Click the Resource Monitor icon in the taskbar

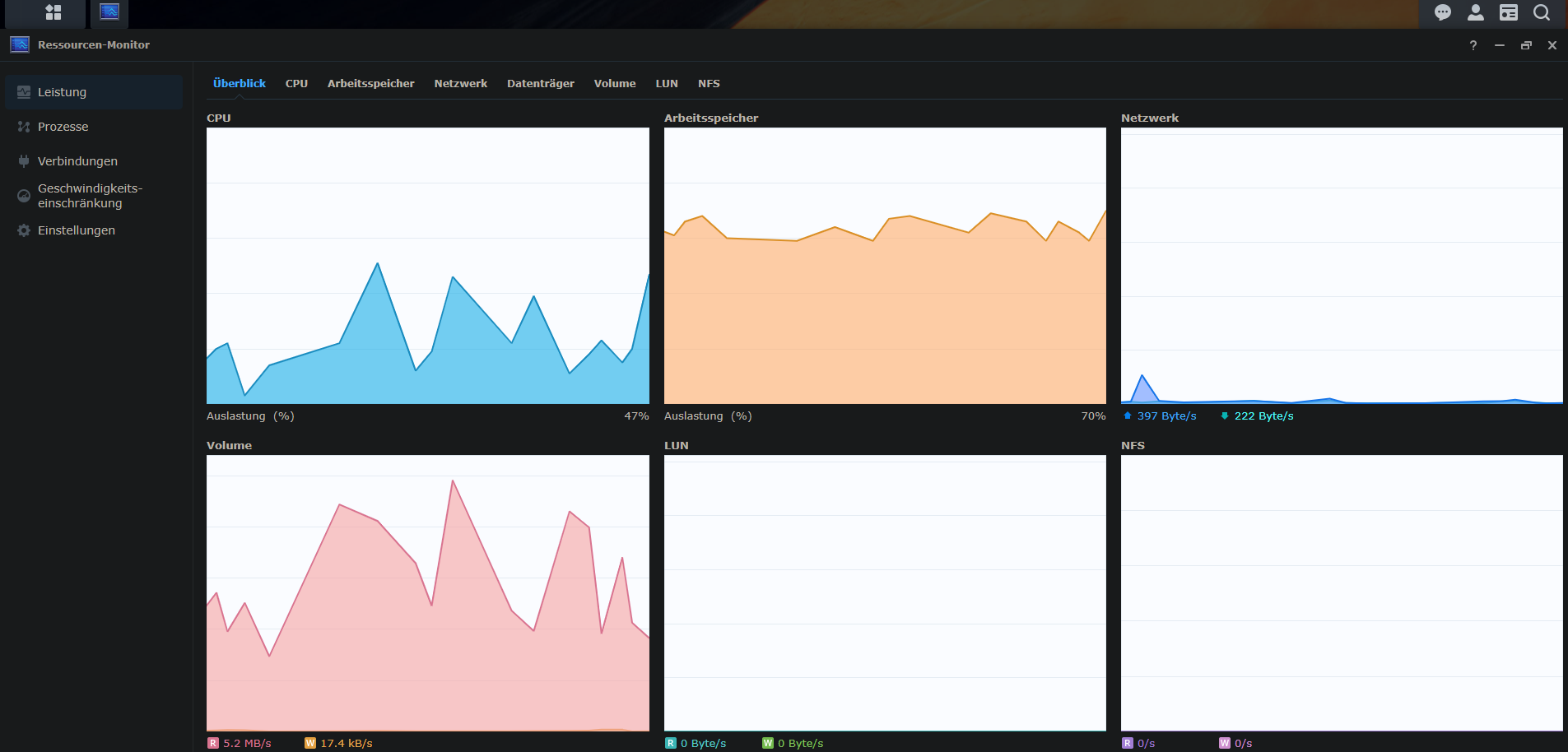point(109,12)
